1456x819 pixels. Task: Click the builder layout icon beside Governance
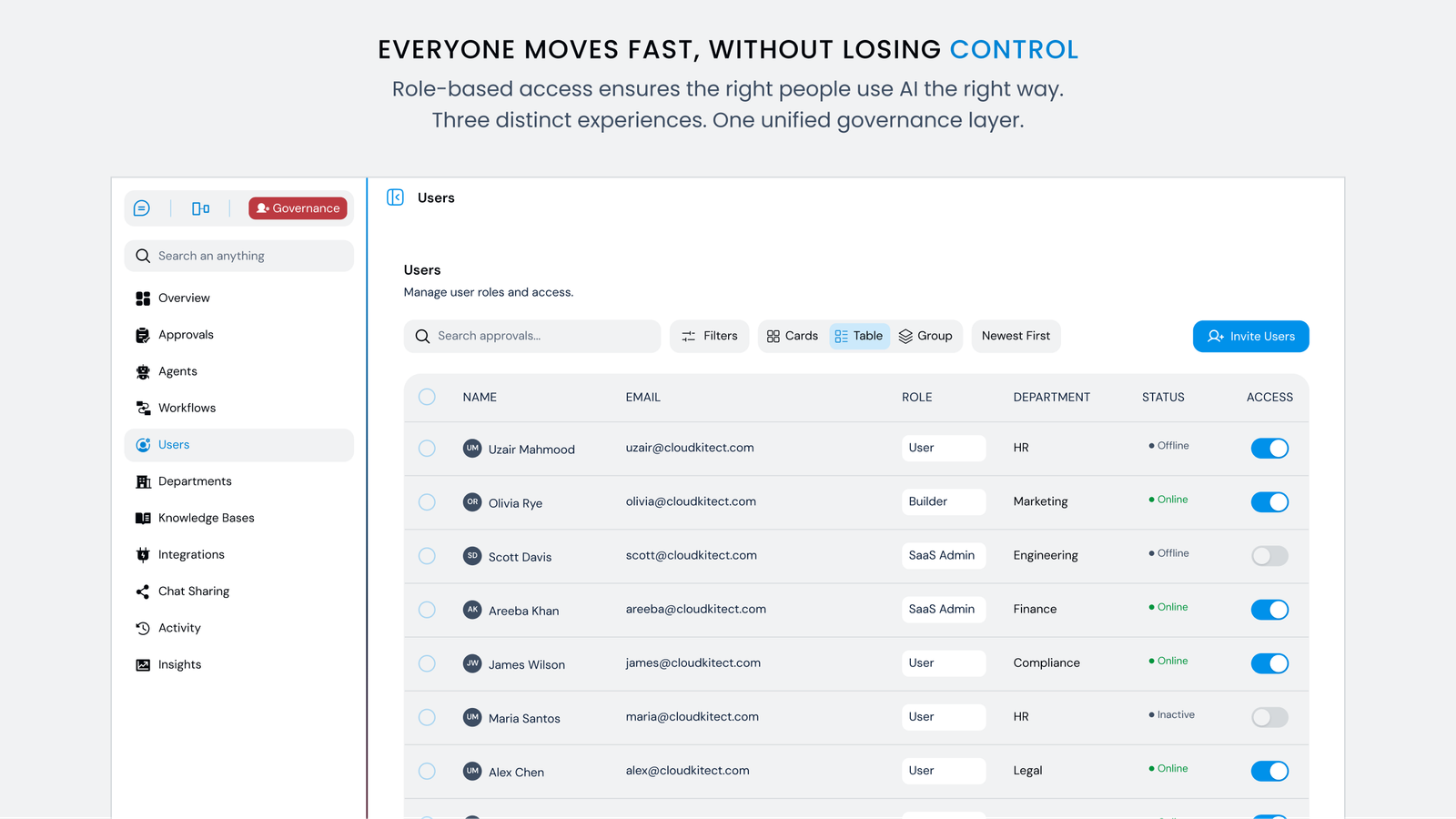[200, 208]
